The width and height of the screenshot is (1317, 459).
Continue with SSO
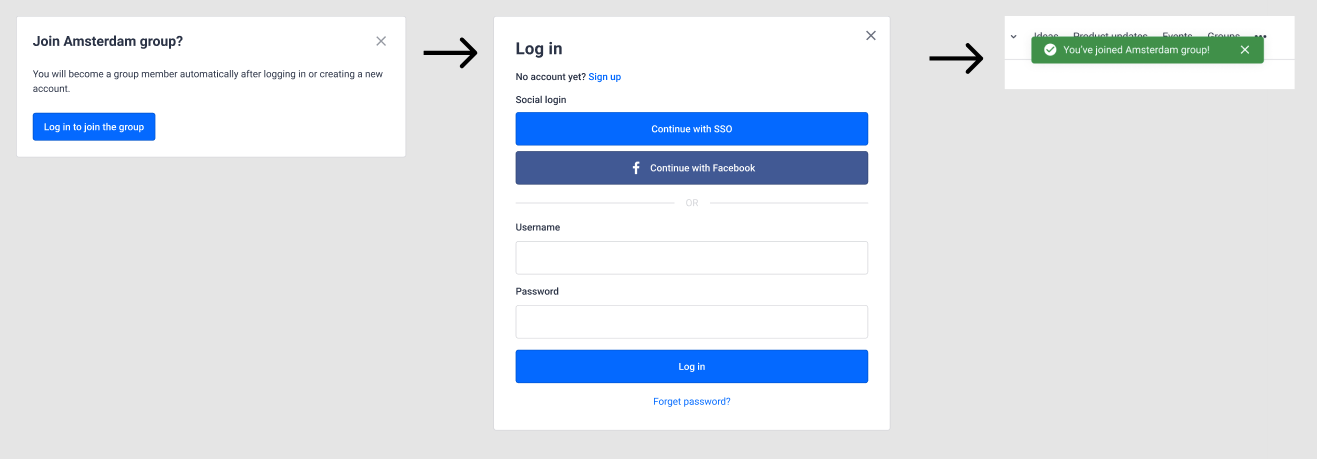pyautogui.click(x=692, y=129)
